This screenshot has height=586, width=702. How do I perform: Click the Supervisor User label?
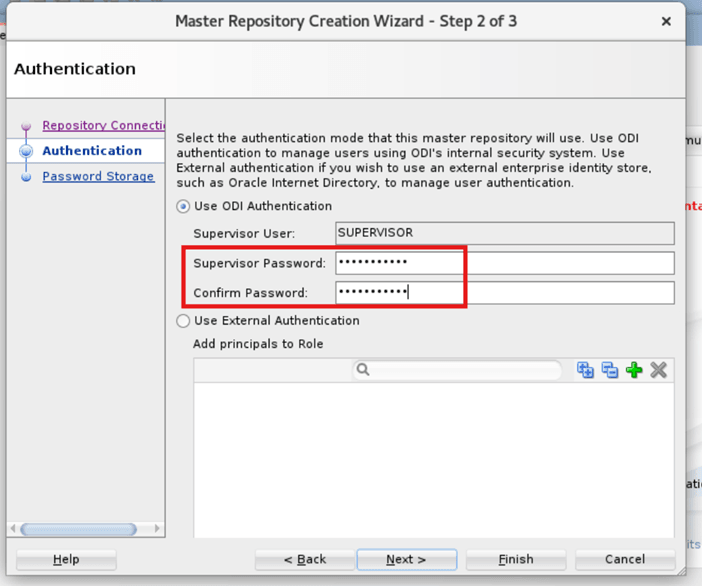pyautogui.click(x=244, y=234)
